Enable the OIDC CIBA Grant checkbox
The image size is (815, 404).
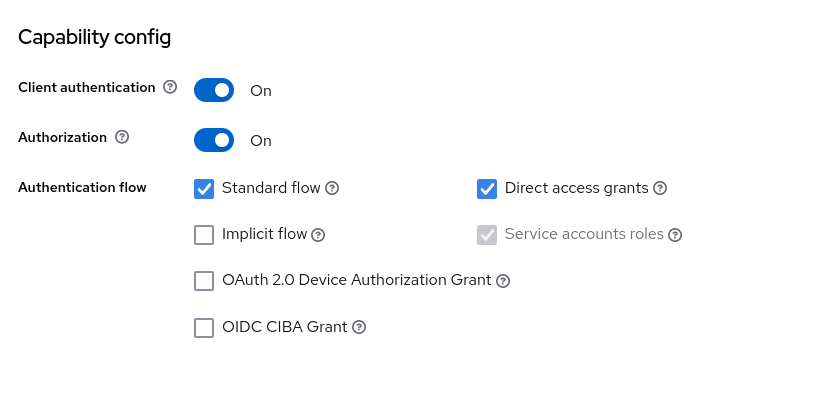204,327
